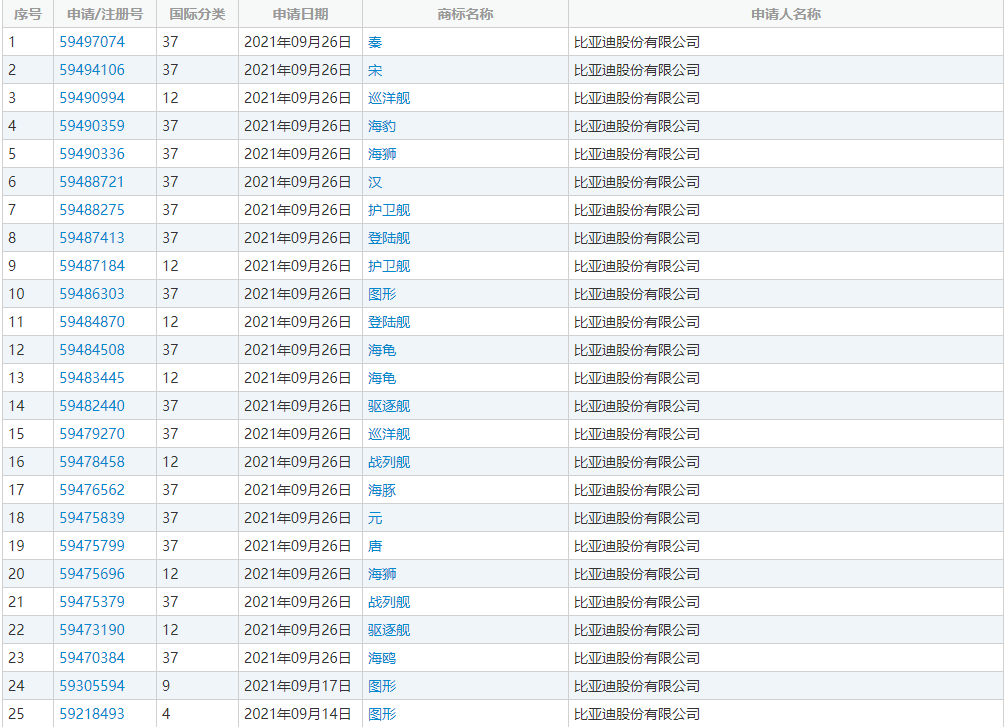Open registration number 59487413
The height and width of the screenshot is (727, 1005).
pyautogui.click(x=92, y=238)
